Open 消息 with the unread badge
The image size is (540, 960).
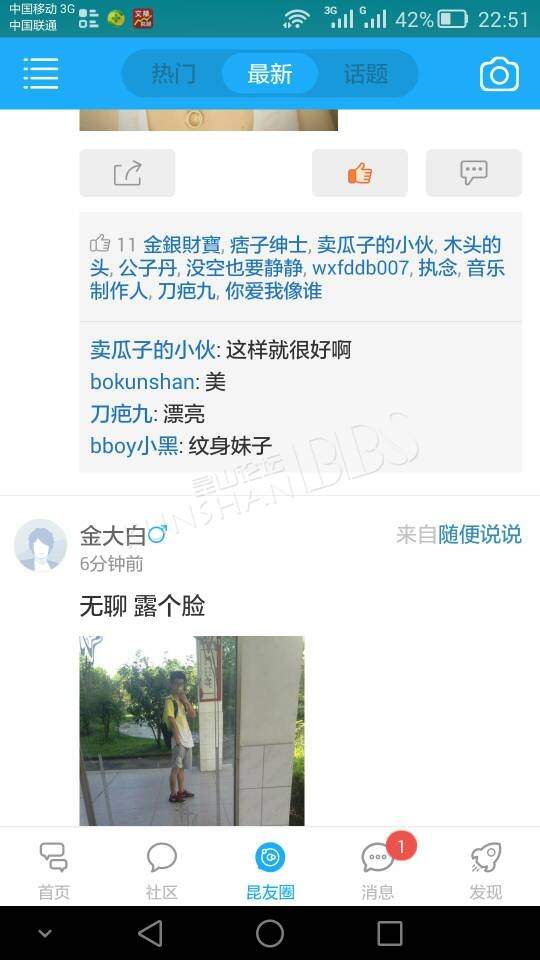[x=378, y=870]
